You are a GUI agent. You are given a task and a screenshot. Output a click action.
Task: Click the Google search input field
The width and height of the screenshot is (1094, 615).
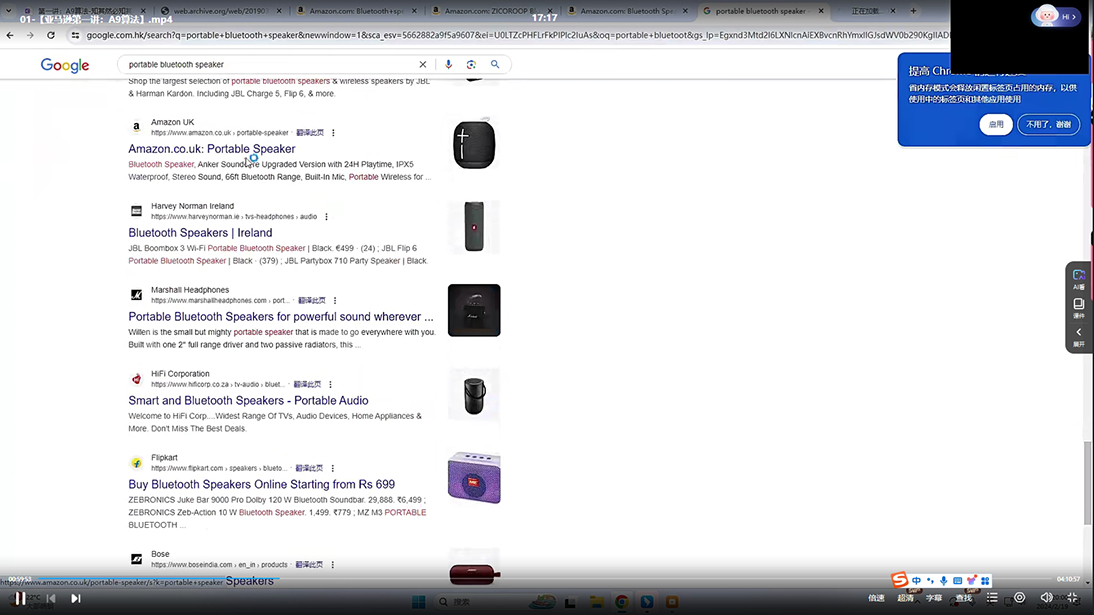270,64
